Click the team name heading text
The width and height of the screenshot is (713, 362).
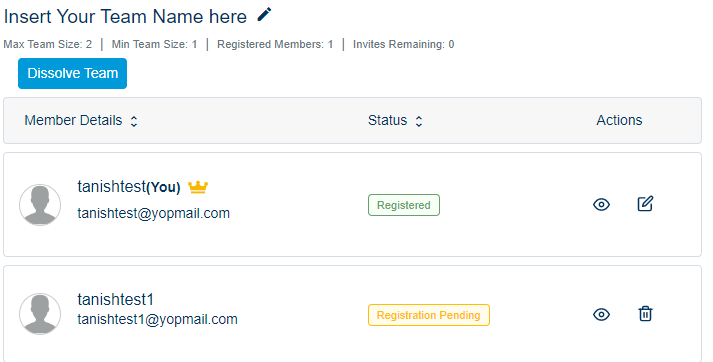125,17
